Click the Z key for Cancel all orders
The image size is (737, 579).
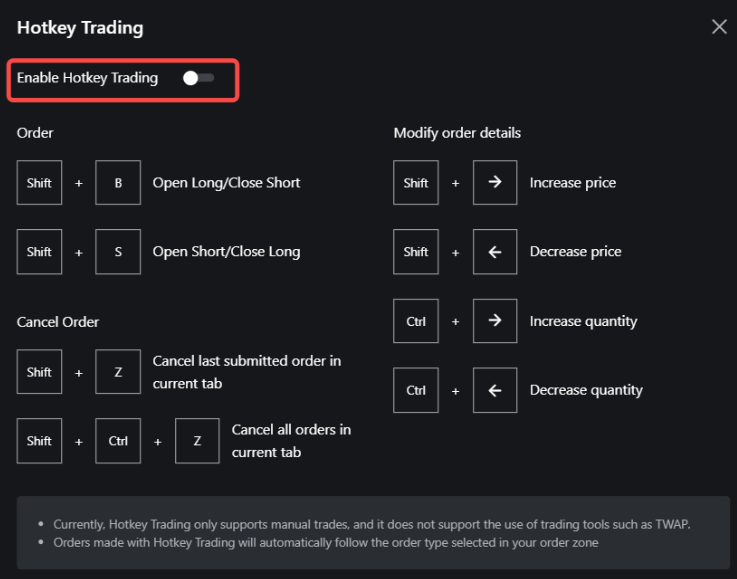click(x=197, y=441)
